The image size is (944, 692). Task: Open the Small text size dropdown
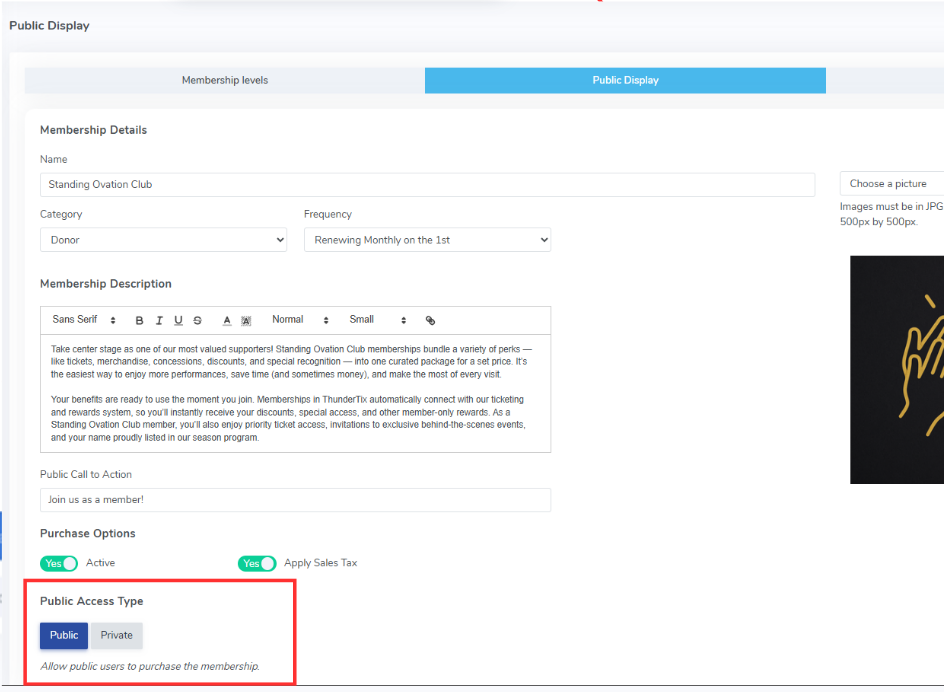tap(377, 320)
